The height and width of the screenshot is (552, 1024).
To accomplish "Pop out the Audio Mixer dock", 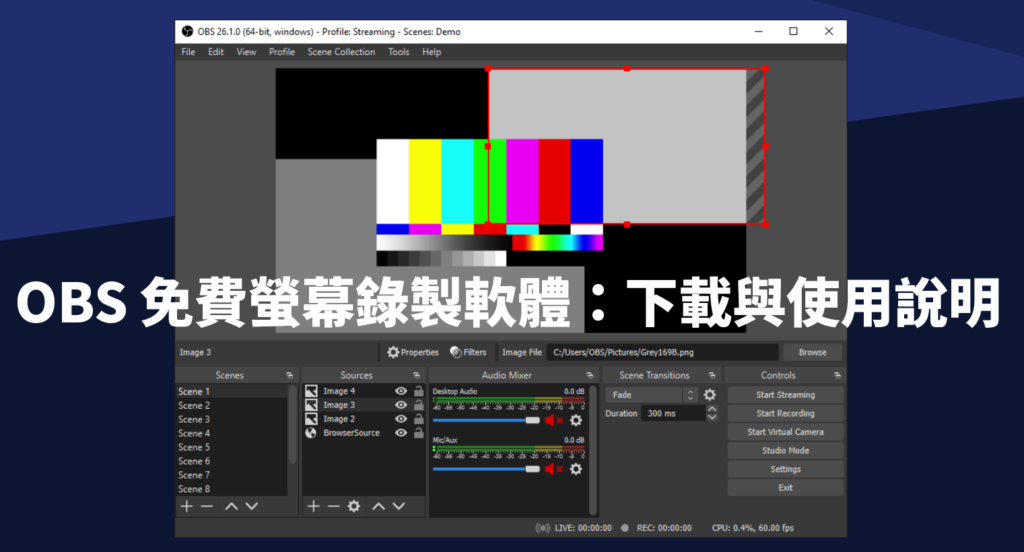I will click(x=590, y=376).
